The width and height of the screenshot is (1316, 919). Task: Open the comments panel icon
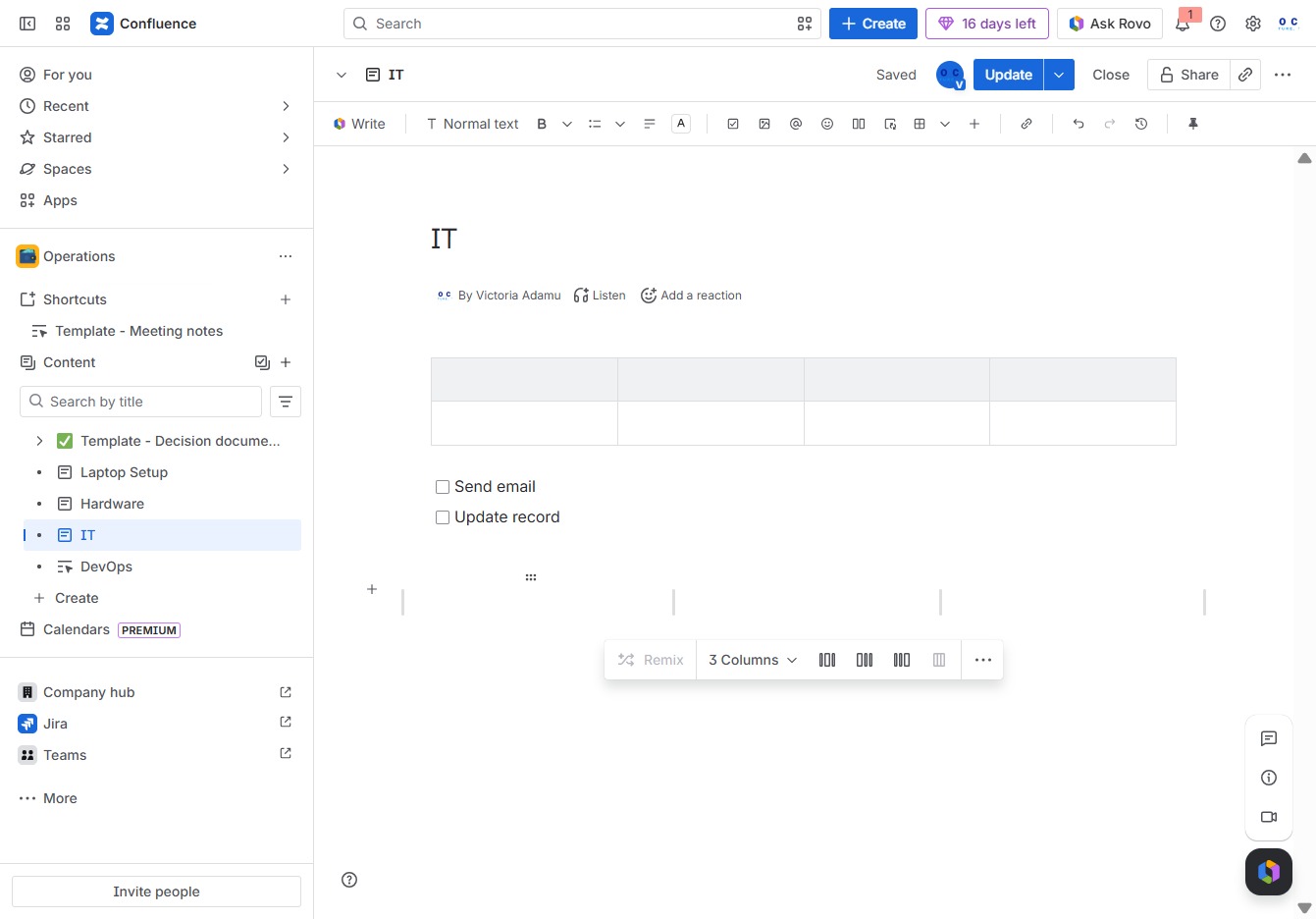click(x=1269, y=738)
